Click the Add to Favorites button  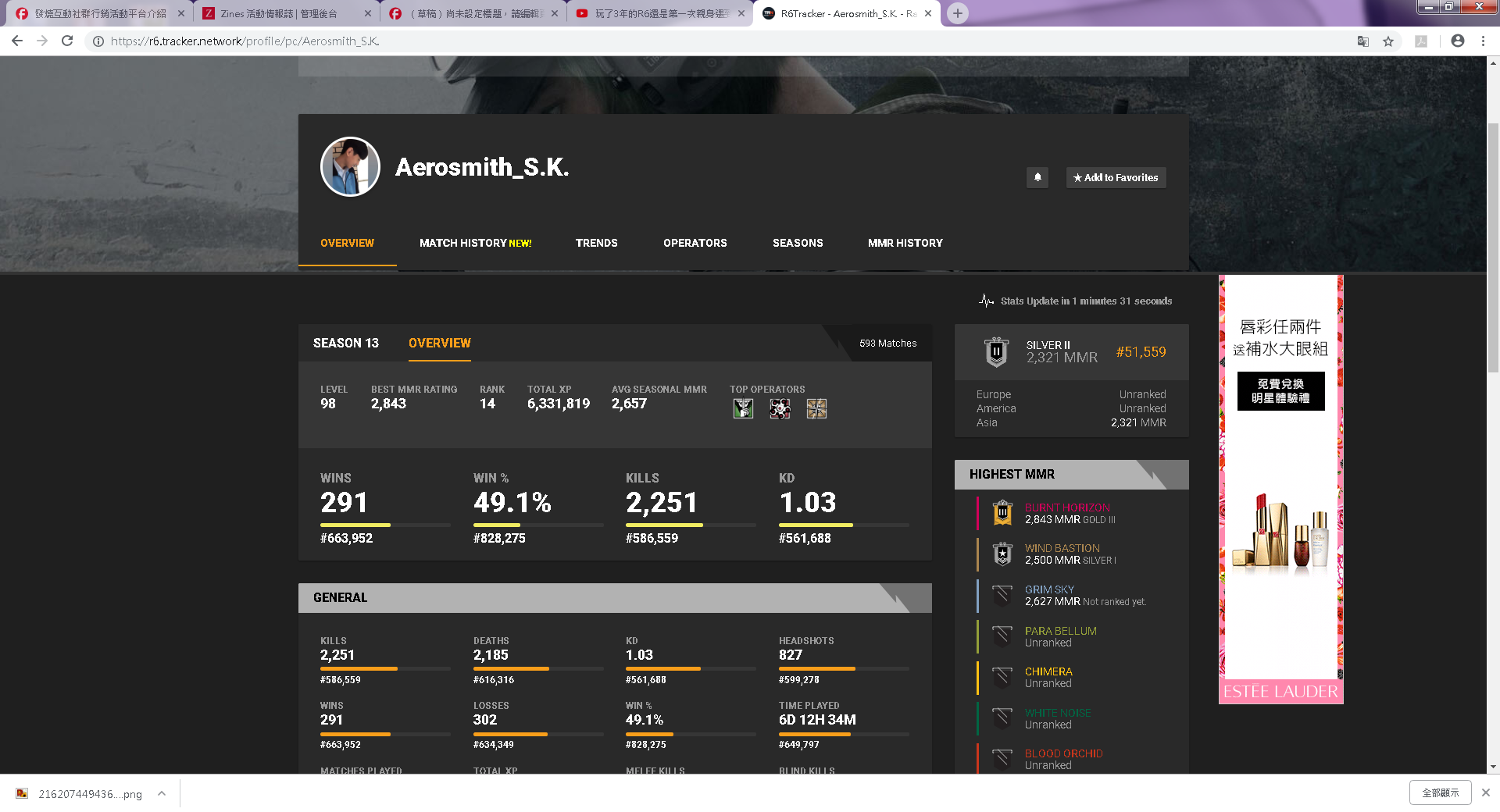[x=1116, y=177]
